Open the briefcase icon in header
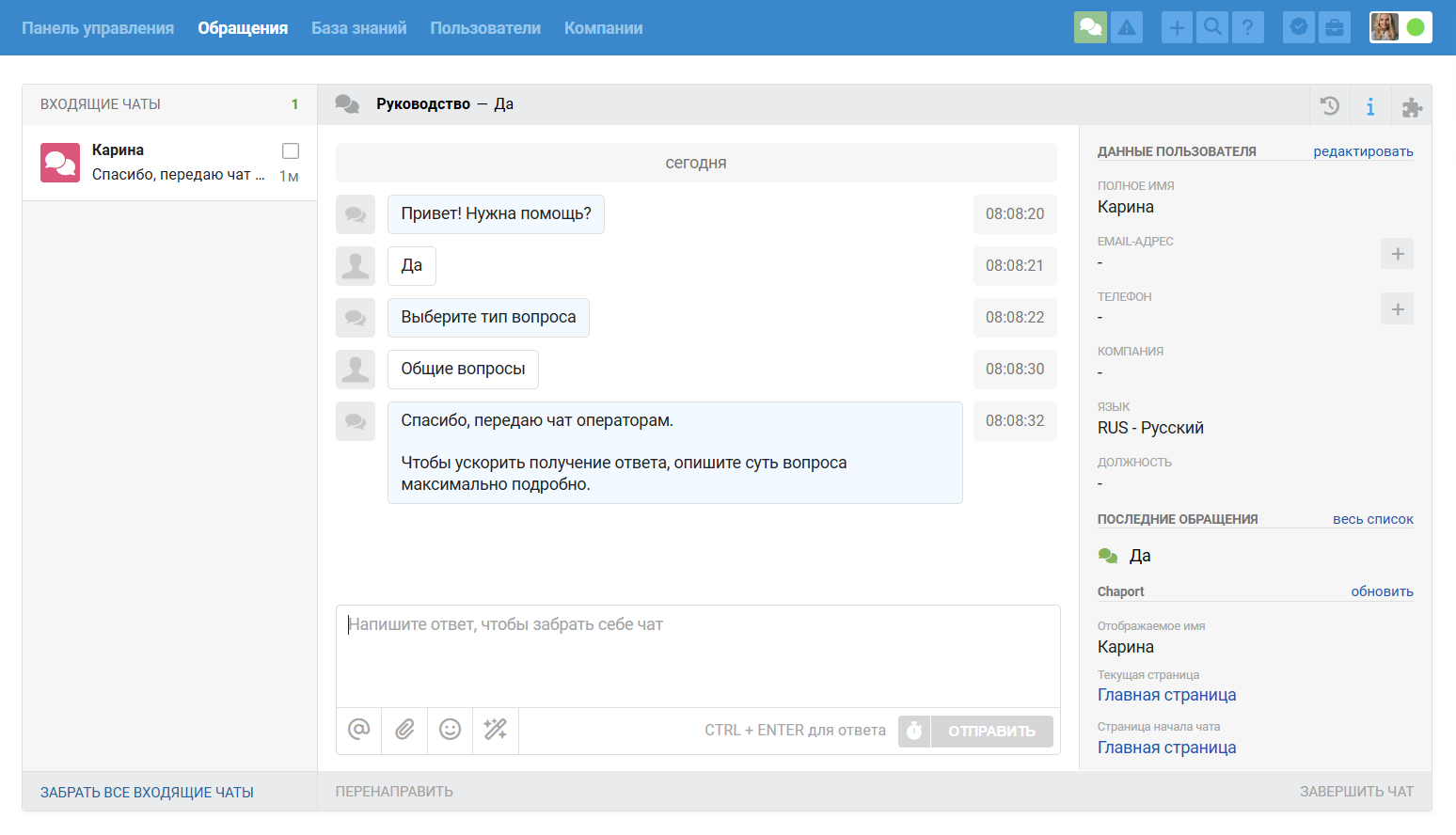The width and height of the screenshot is (1456, 835). click(1335, 27)
